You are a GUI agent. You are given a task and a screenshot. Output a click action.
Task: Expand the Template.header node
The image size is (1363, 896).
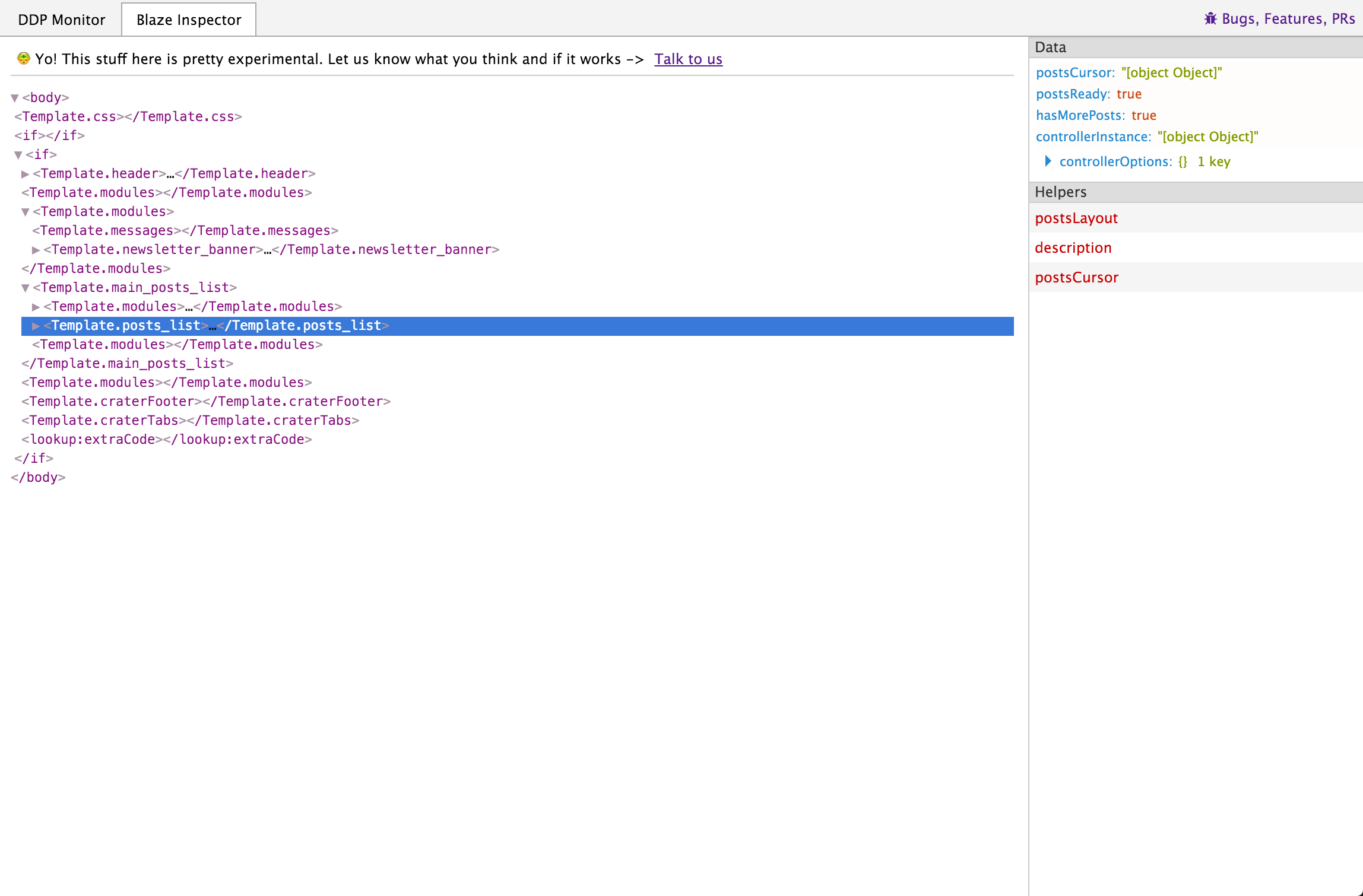tap(26, 174)
